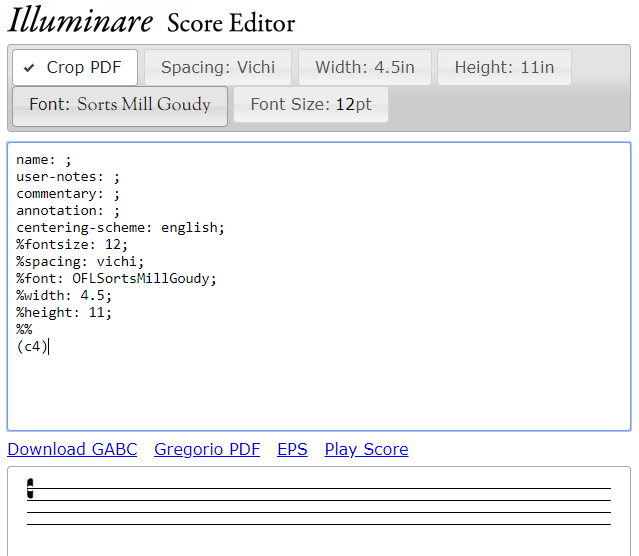Click the Height: 11in button
Viewport: 639px width, 556px height.
(504, 68)
